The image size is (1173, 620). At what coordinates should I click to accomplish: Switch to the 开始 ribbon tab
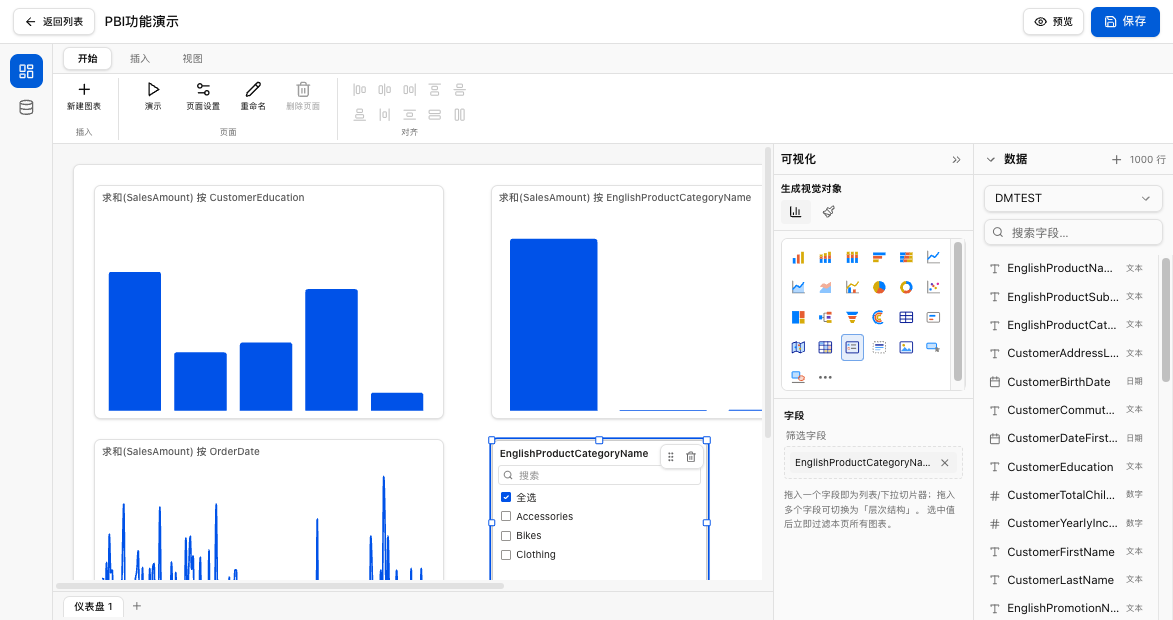pyautogui.click(x=88, y=58)
